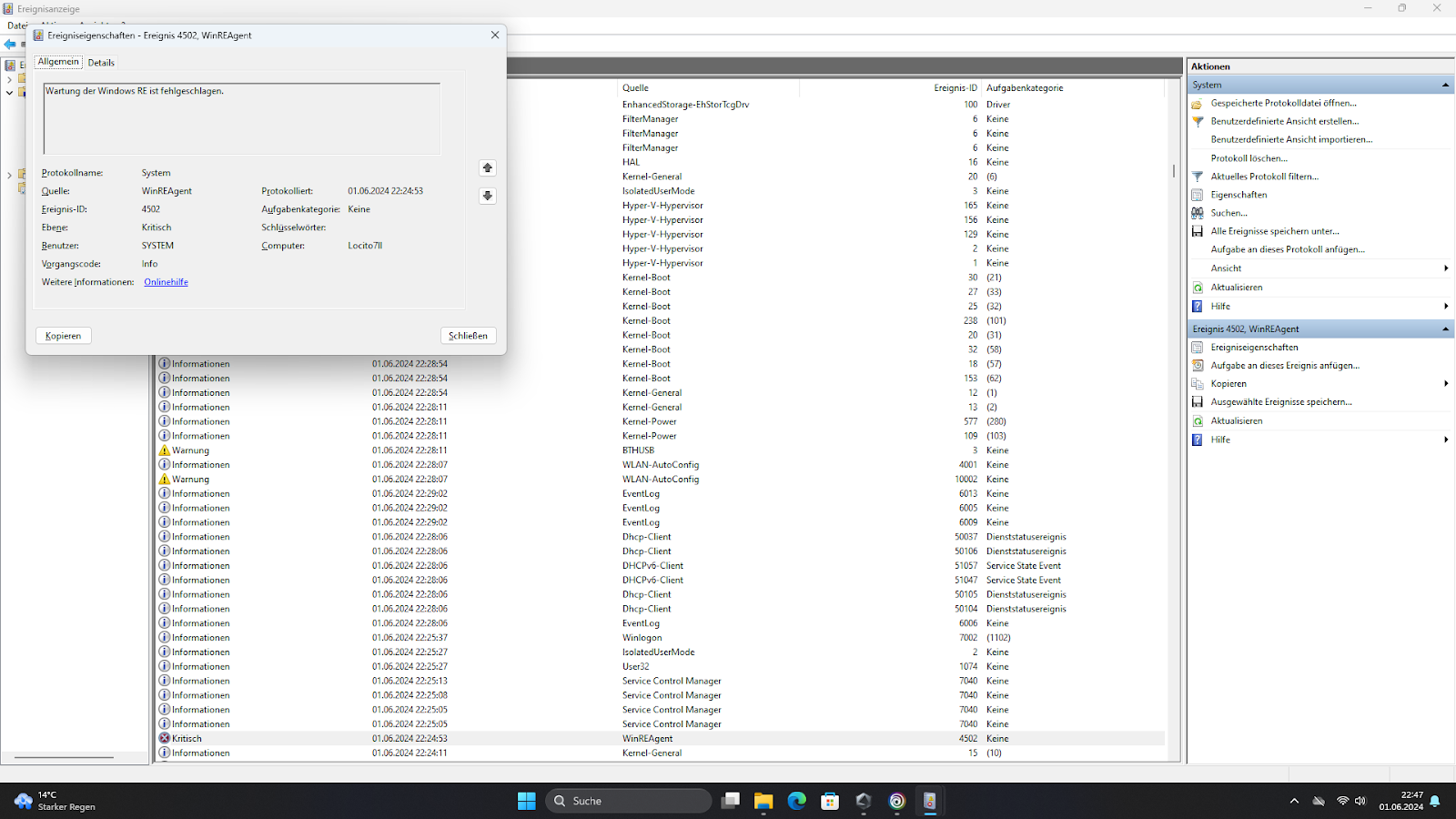Open the Windows Start menu
The image size is (1456, 819).
[527, 801]
